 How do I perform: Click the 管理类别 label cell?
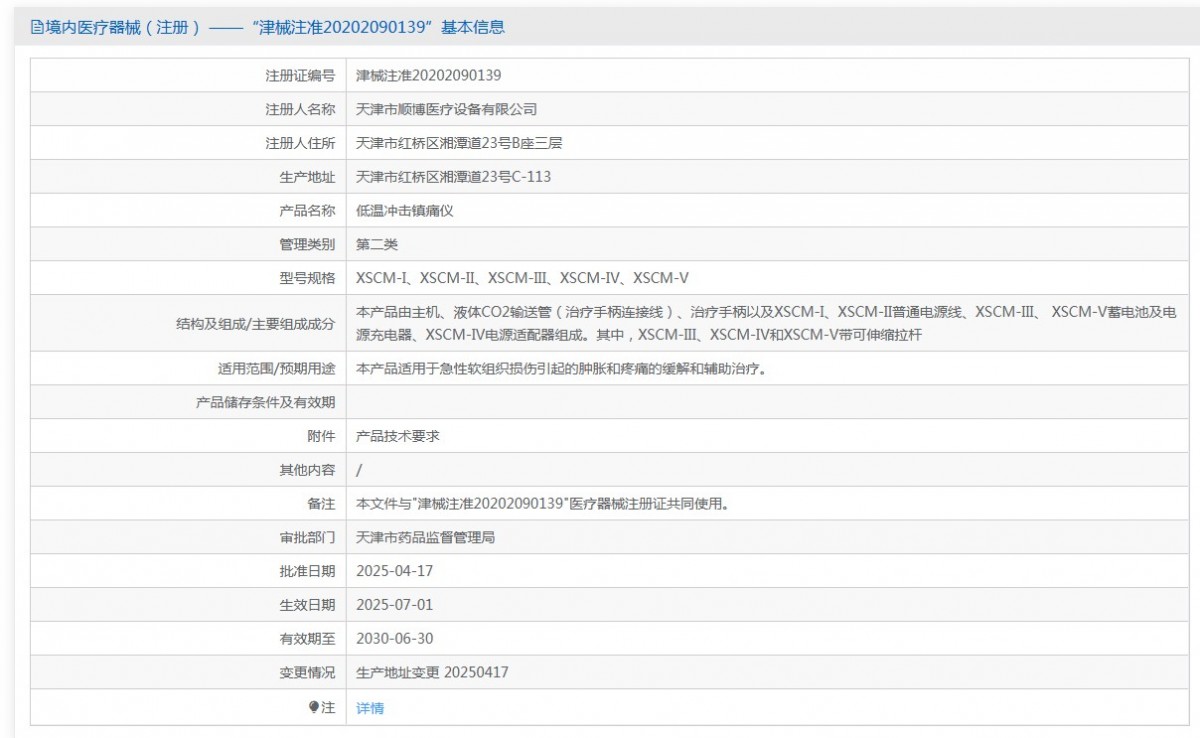188,244
